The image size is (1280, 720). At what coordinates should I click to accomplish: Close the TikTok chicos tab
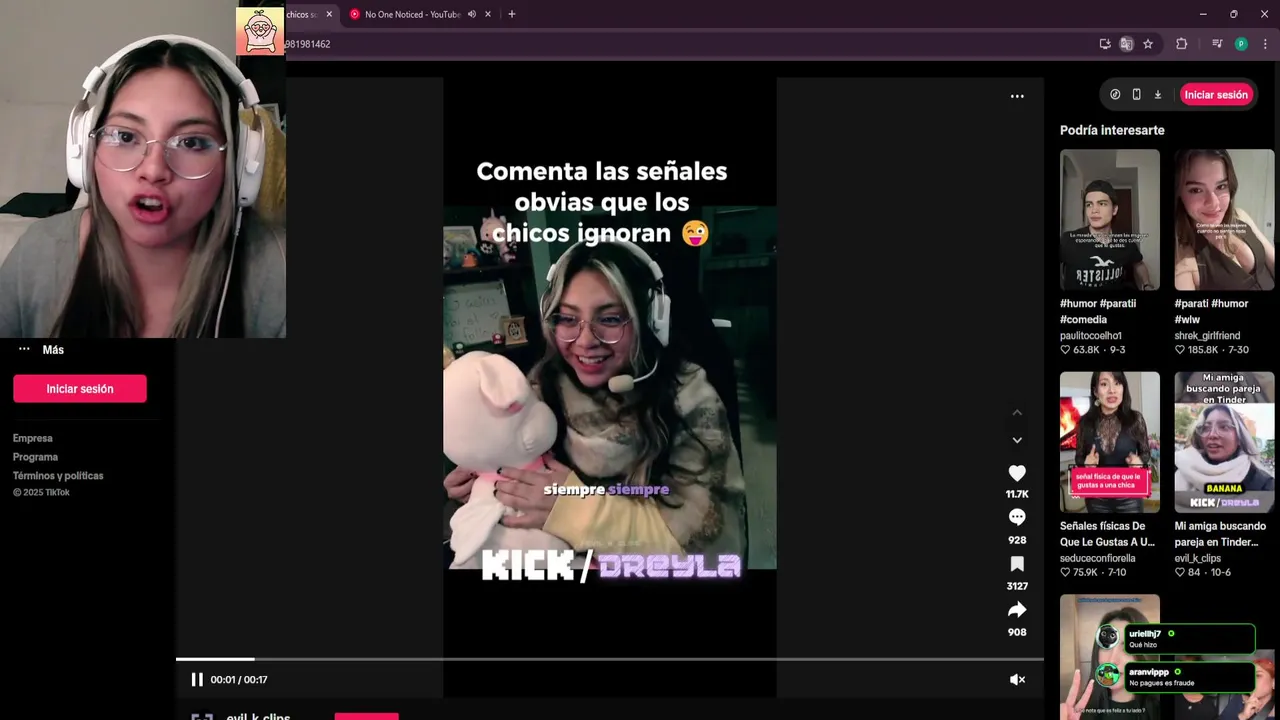(329, 14)
